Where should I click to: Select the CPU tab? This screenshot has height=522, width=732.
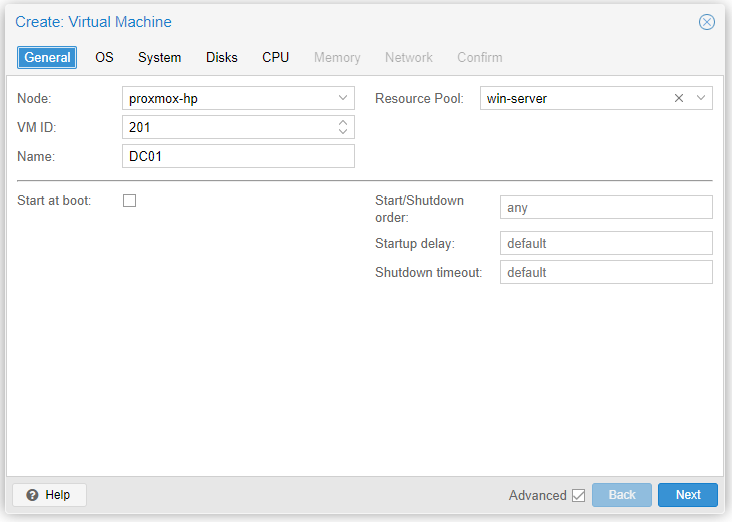pos(276,58)
